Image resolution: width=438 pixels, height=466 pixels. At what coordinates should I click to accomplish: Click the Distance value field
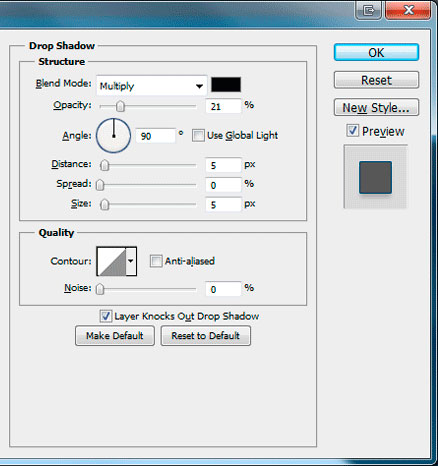tap(223, 165)
